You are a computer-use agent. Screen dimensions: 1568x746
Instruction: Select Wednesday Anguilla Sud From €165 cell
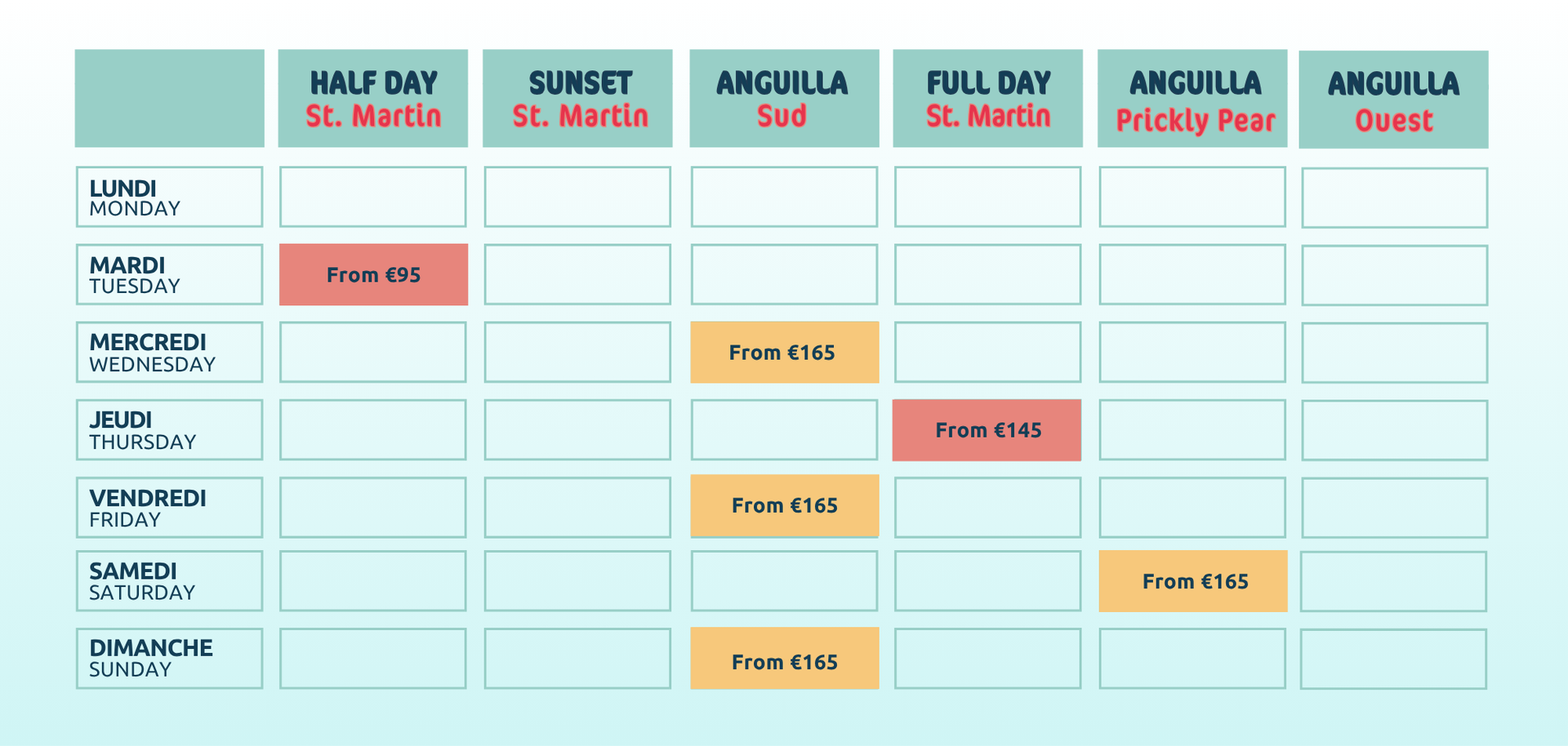pos(784,352)
